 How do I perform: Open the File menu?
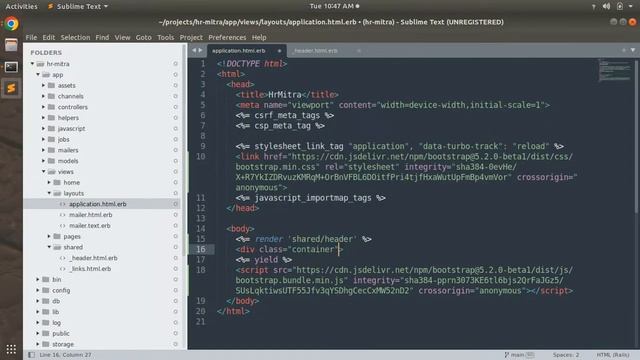31,37
